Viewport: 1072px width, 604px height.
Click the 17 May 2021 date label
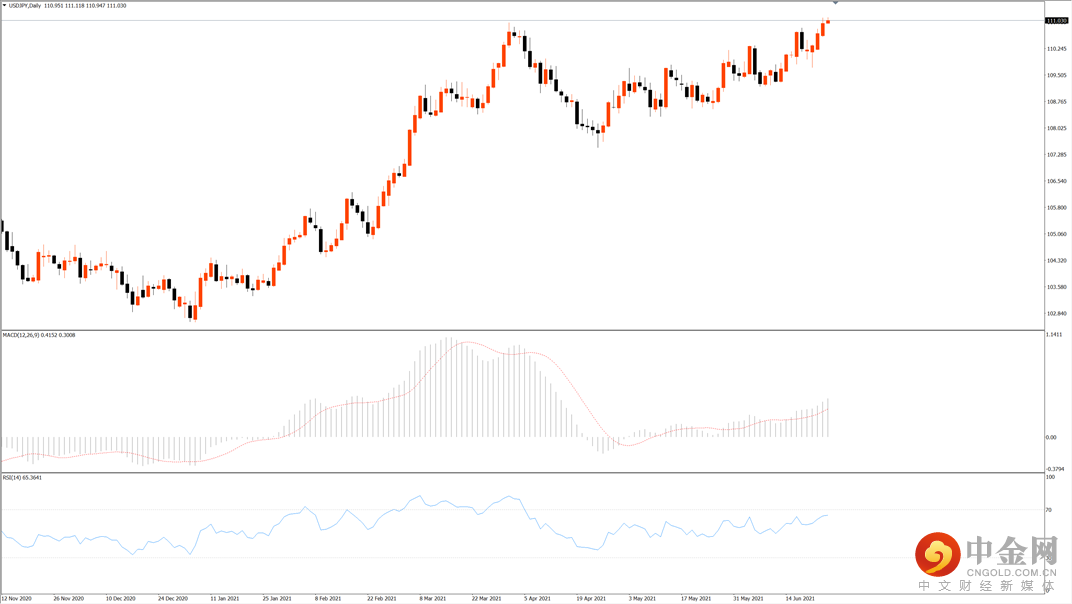click(696, 599)
